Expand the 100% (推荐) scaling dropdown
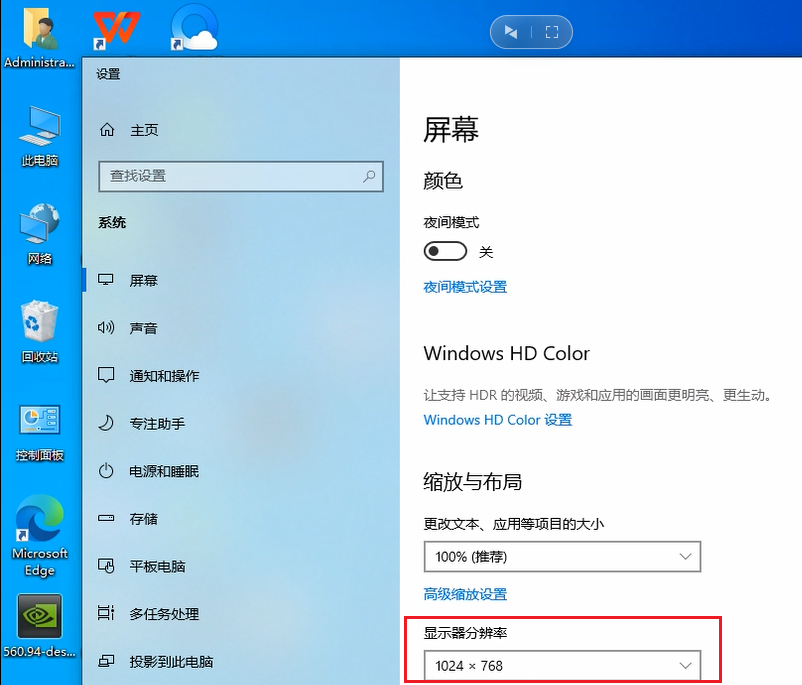Viewport: 802px width, 685px height. (x=562, y=557)
